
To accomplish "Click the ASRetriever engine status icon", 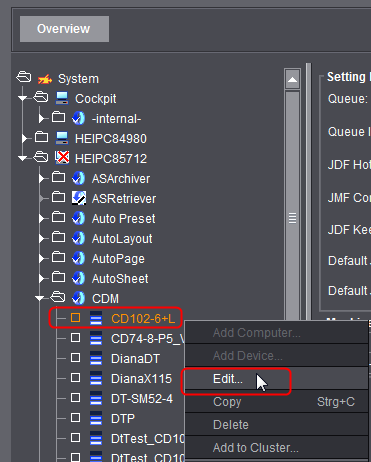I will (x=79, y=198).
